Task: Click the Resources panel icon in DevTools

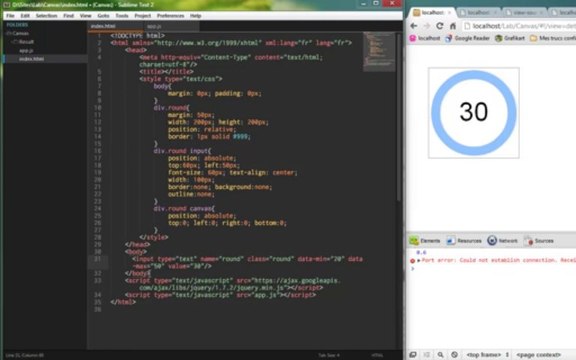Action: coord(451,241)
